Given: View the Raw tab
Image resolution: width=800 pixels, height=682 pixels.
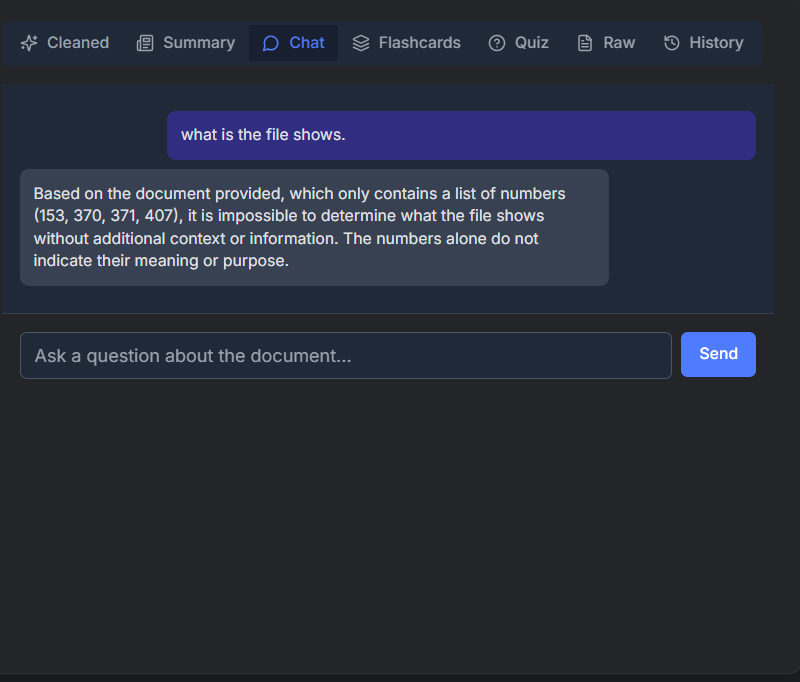Looking at the screenshot, I should click(605, 43).
